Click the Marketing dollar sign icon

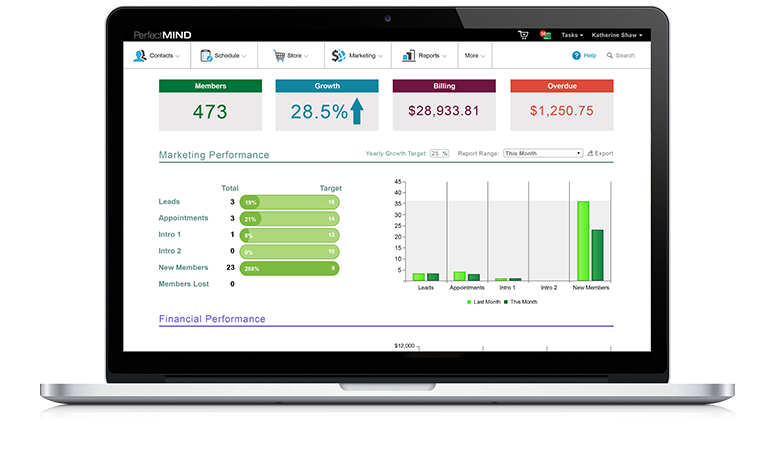click(x=338, y=56)
